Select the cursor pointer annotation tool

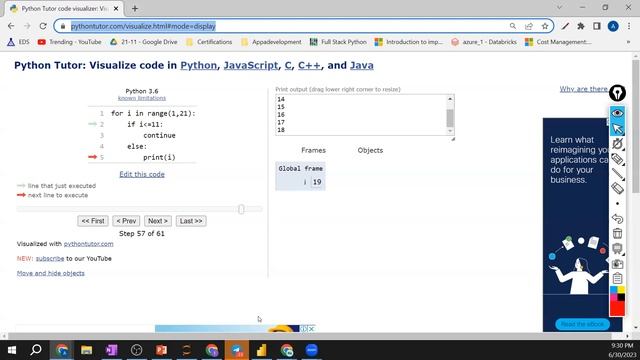617,129
